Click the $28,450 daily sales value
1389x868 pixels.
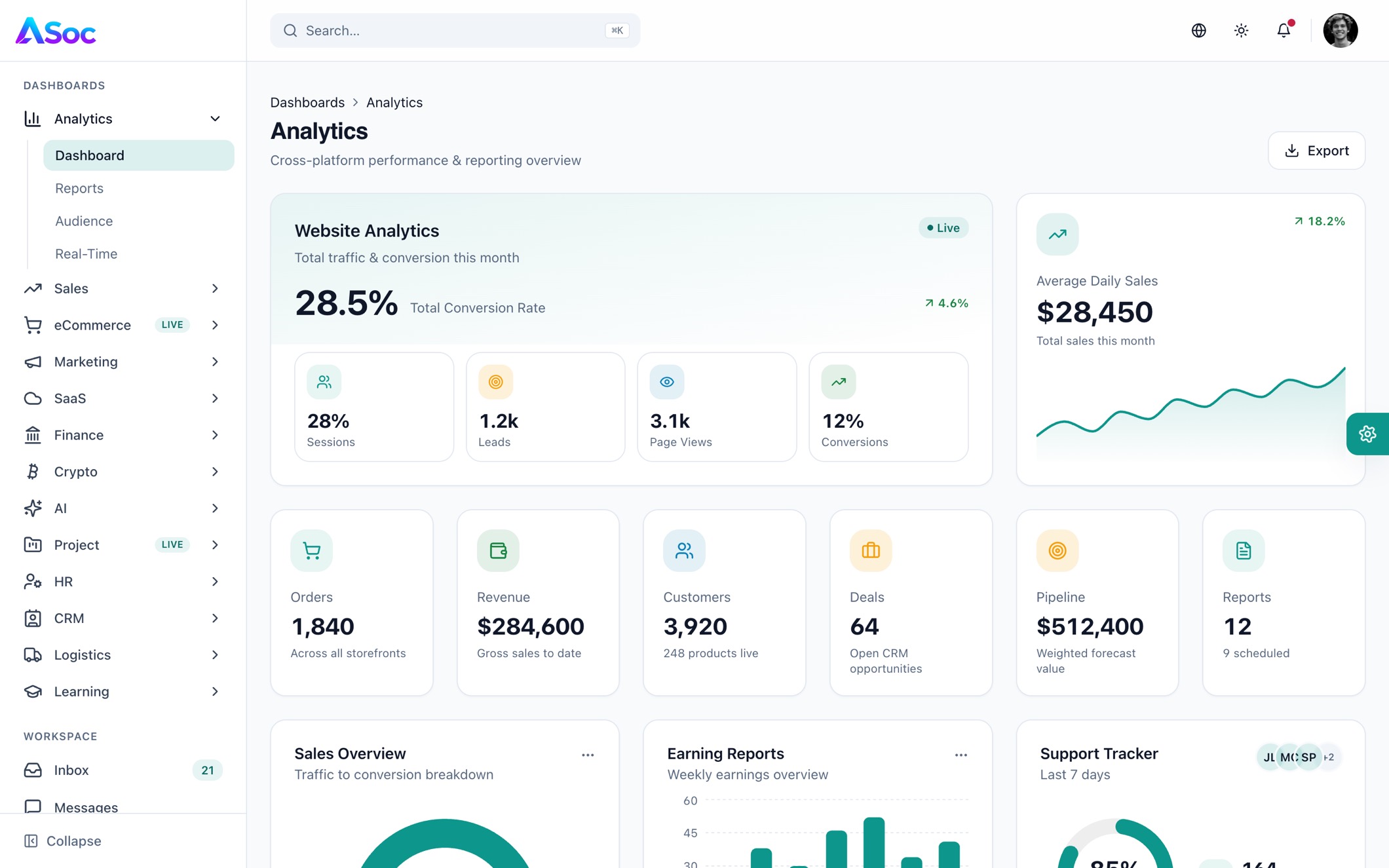click(1094, 312)
